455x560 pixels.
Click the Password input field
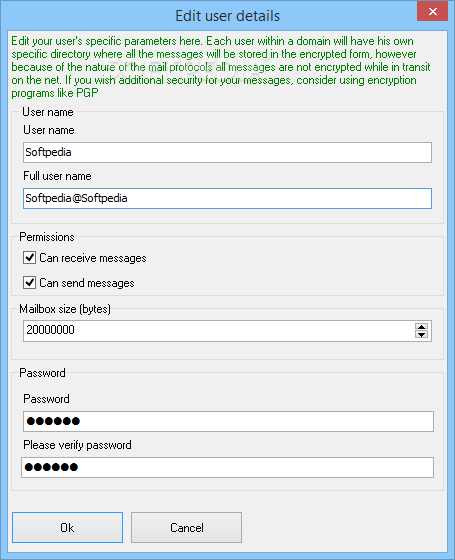click(228, 421)
